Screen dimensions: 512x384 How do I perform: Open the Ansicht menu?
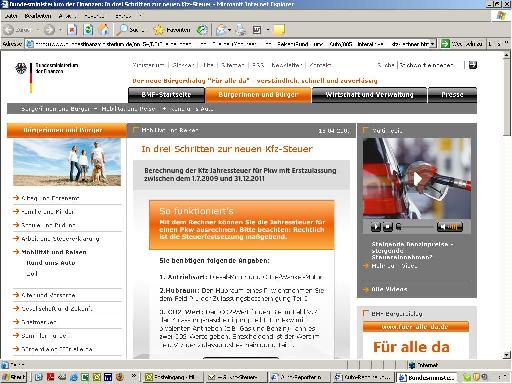[68, 16]
